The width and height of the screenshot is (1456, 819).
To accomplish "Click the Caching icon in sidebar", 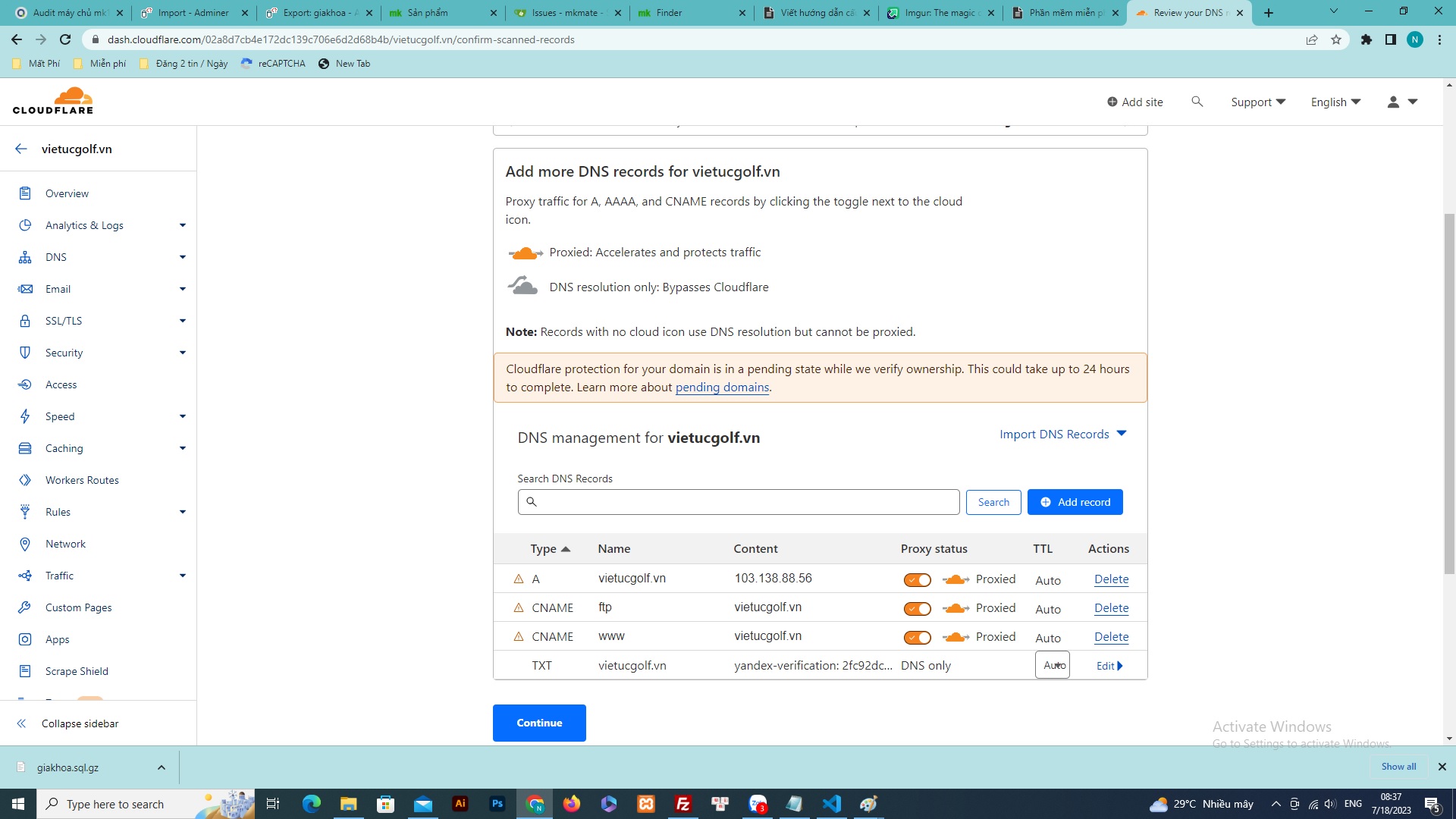I will pyautogui.click(x=25, y=448).
